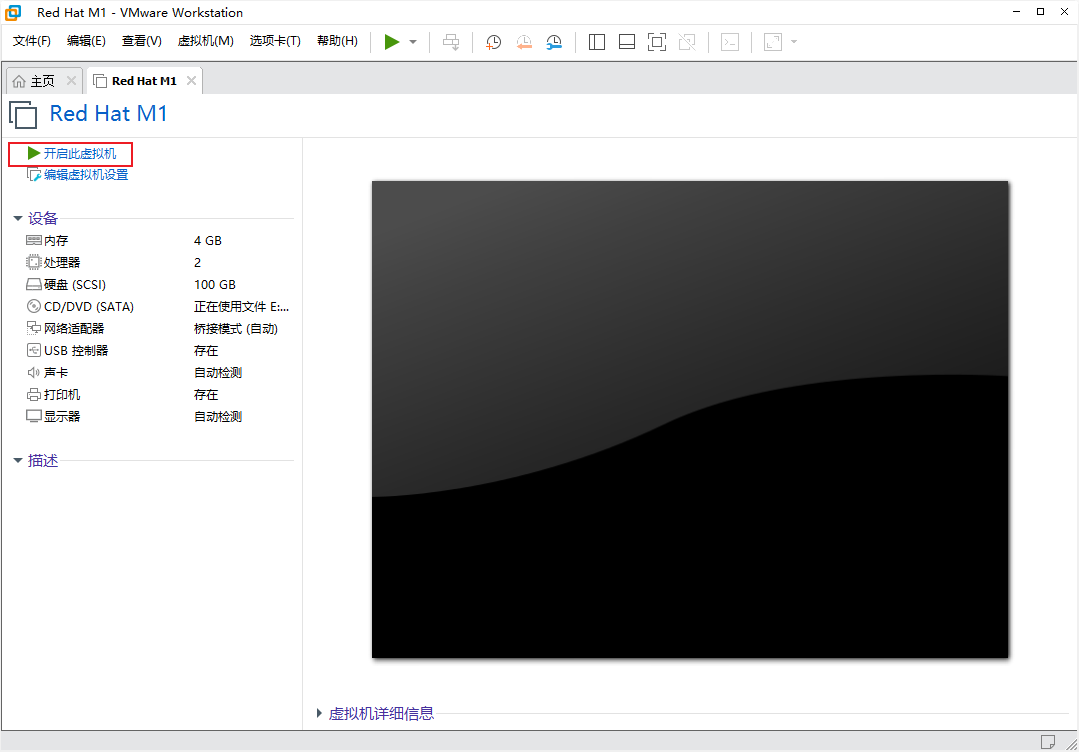Enter full screen mode icon
Screen dimensions: 1079x752
pyautogui.click(x=656, y=42)
